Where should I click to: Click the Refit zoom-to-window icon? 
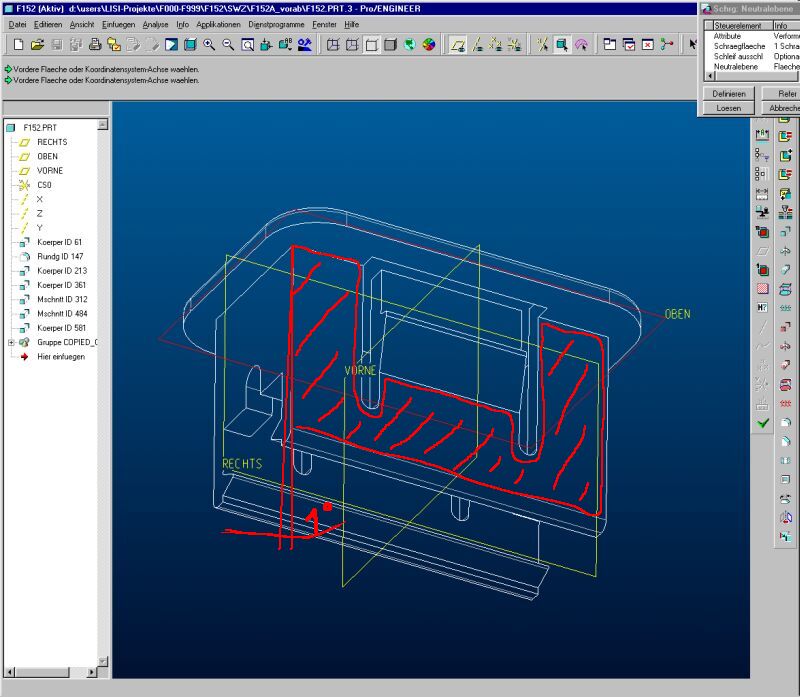tap(247, 45)
